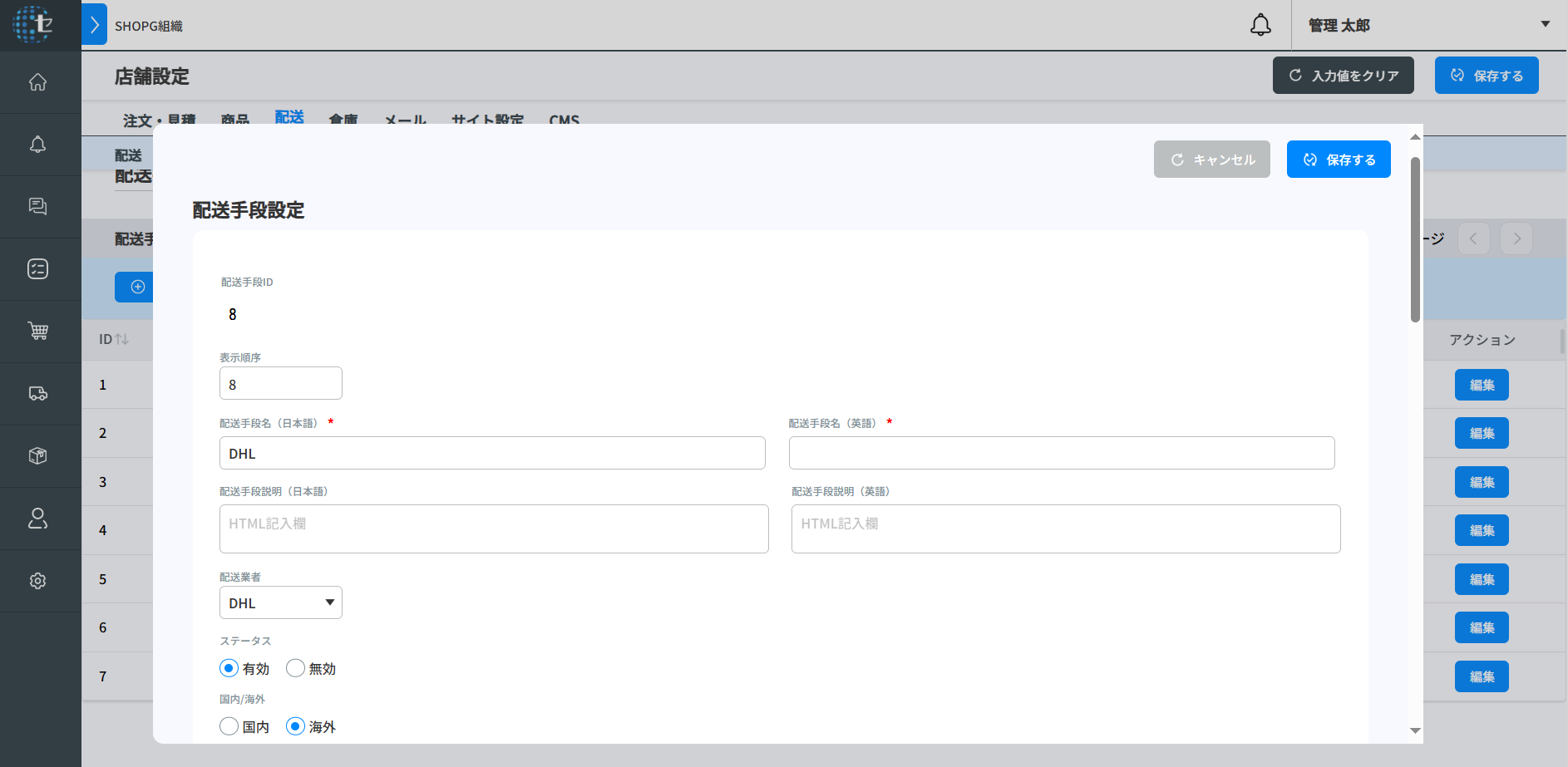Switch to the CMS tab

[565, 120]
